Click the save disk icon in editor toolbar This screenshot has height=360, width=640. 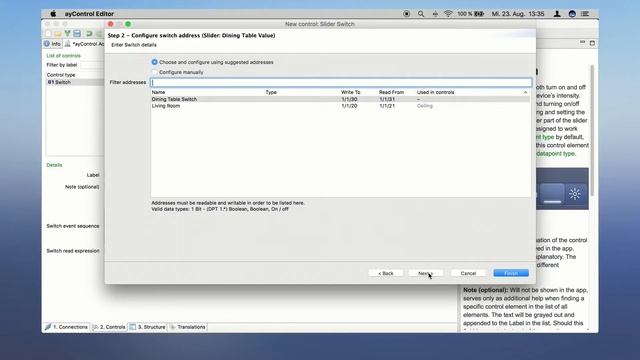pos(77,33)
